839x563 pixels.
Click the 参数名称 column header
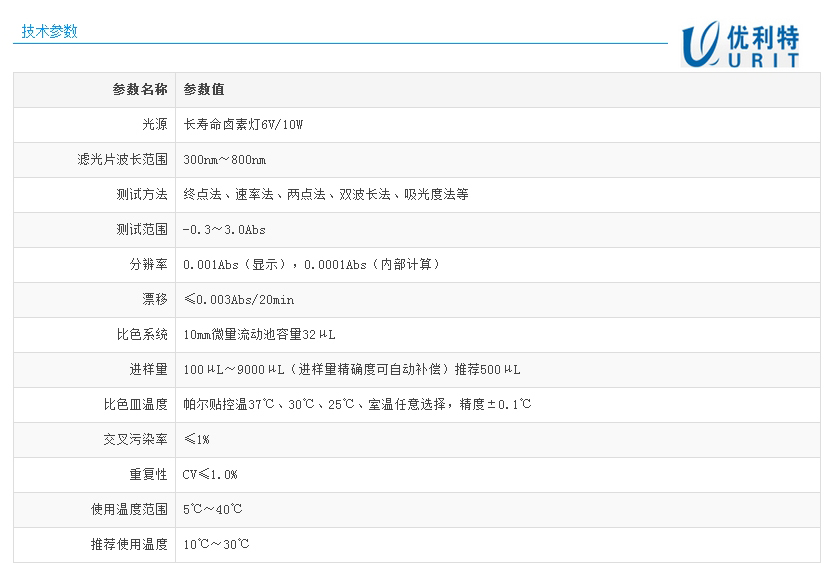coord(140,90)
